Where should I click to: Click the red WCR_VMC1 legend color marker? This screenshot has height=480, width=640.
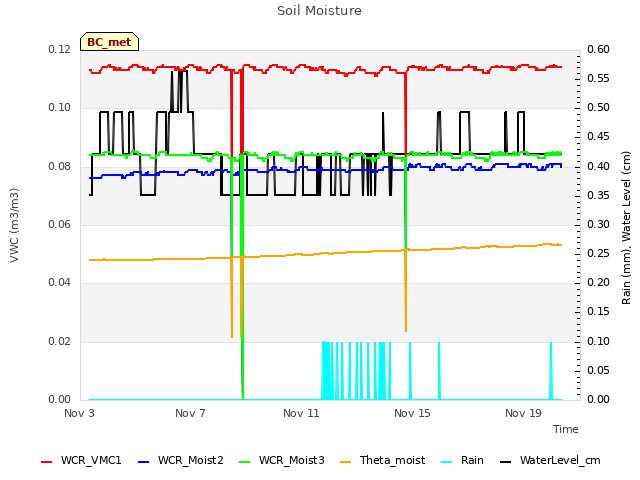[x=47, y=462]
